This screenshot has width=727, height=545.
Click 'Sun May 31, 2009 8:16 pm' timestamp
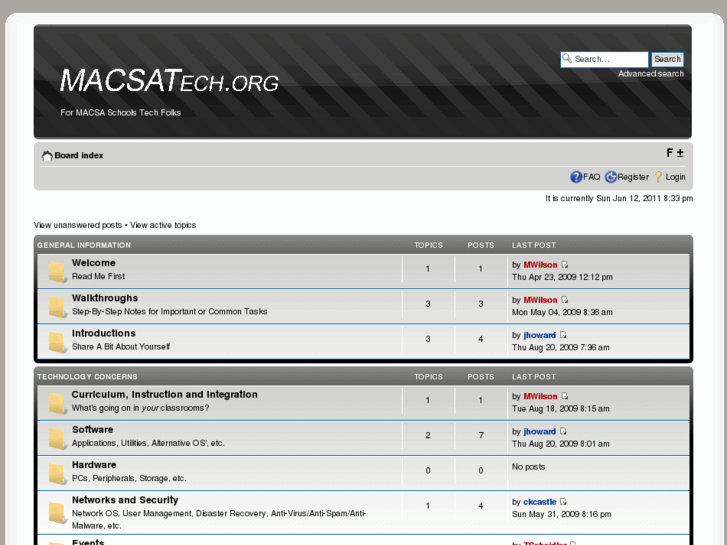pyautogui.click(x=561, y=514)
